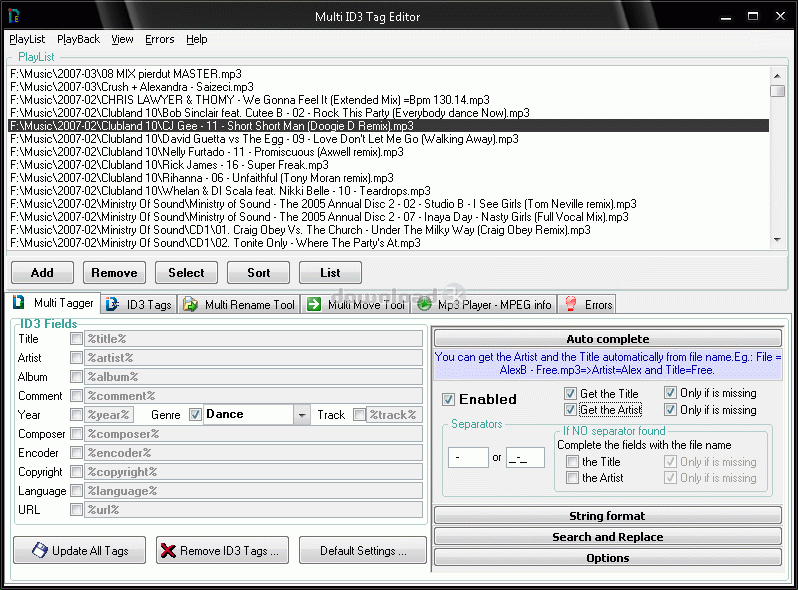
Task: Click the Default Settings button
Action: click(363, 550)
